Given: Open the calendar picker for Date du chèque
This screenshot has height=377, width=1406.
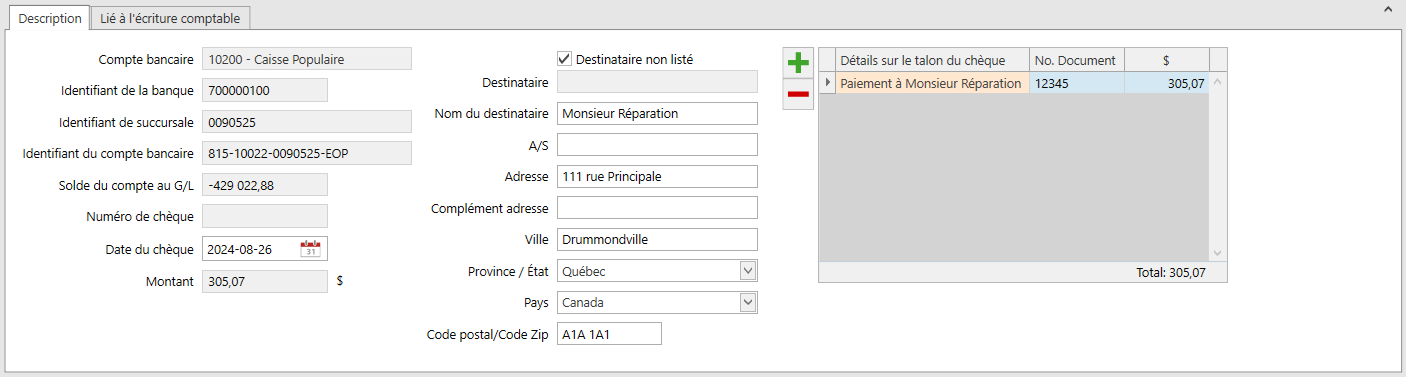Looking at the screenshot, I should [312, 248].
